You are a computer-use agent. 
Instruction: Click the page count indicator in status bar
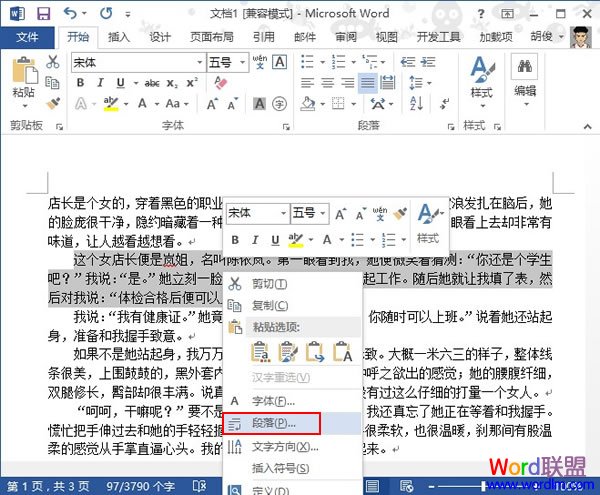[x=42, y=486]
